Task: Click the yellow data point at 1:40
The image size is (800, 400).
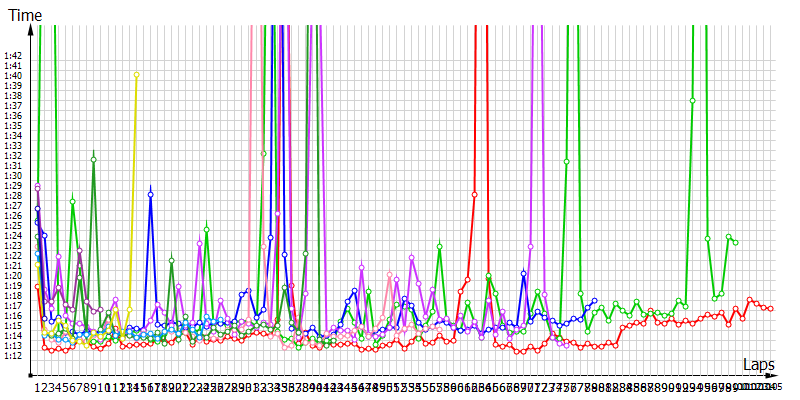Action: point(136,75)
